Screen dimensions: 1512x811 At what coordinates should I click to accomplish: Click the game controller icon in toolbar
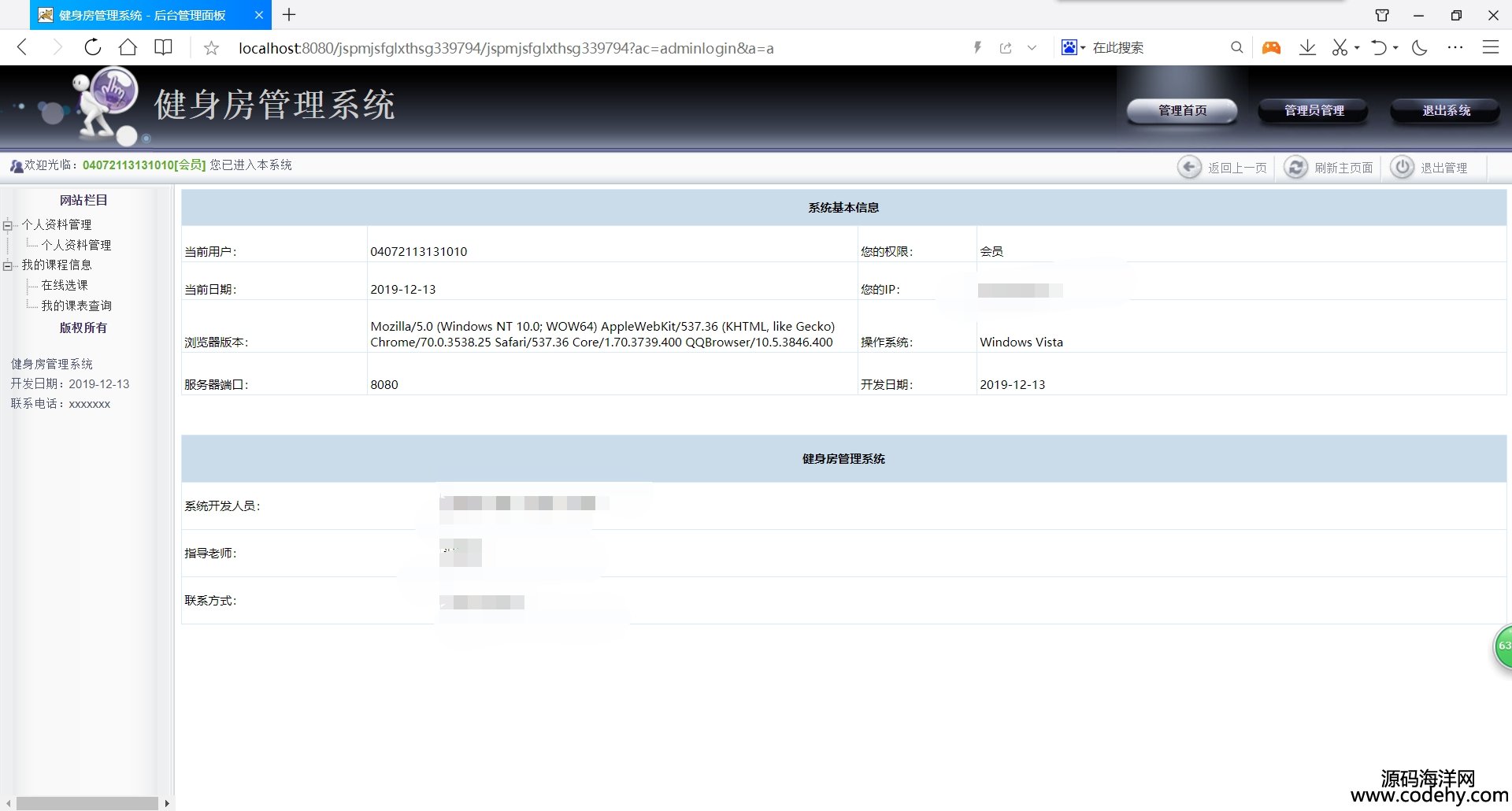pos(1271,48)
